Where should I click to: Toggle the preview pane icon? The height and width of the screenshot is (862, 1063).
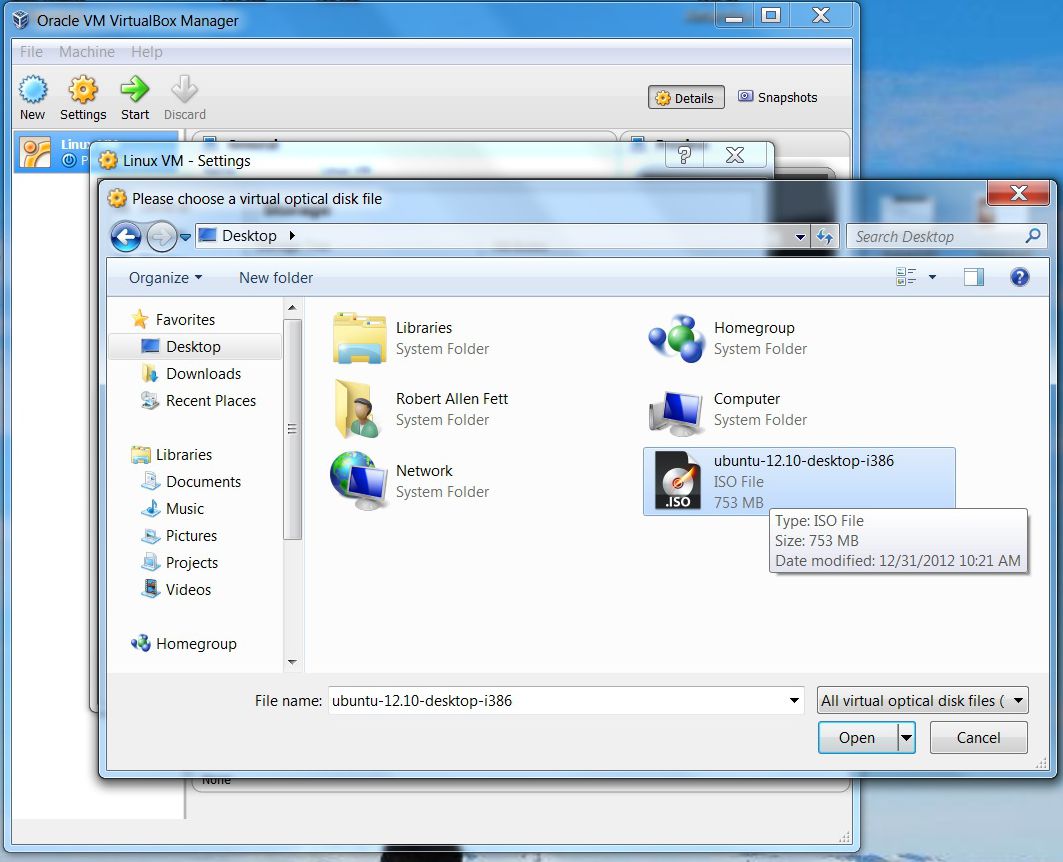click(974, 277)
